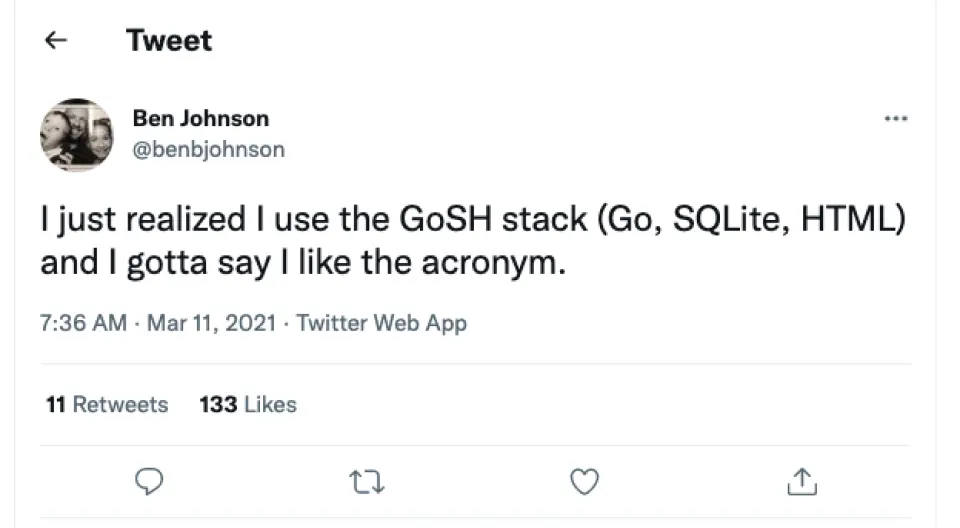Image resolution: width=960 pixels, height=528 pixels.
Task: View the 11 Retweets list
Action: pos(107,404)
